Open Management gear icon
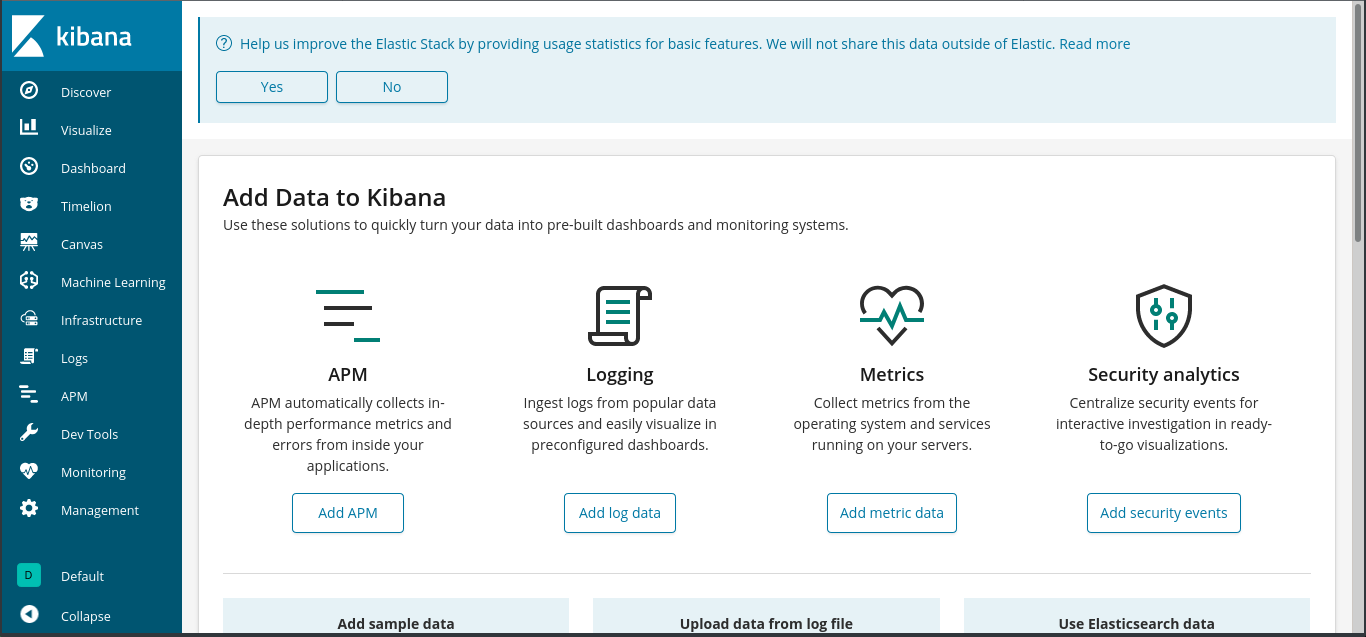1366x637 pixels. tap(29, 509)
